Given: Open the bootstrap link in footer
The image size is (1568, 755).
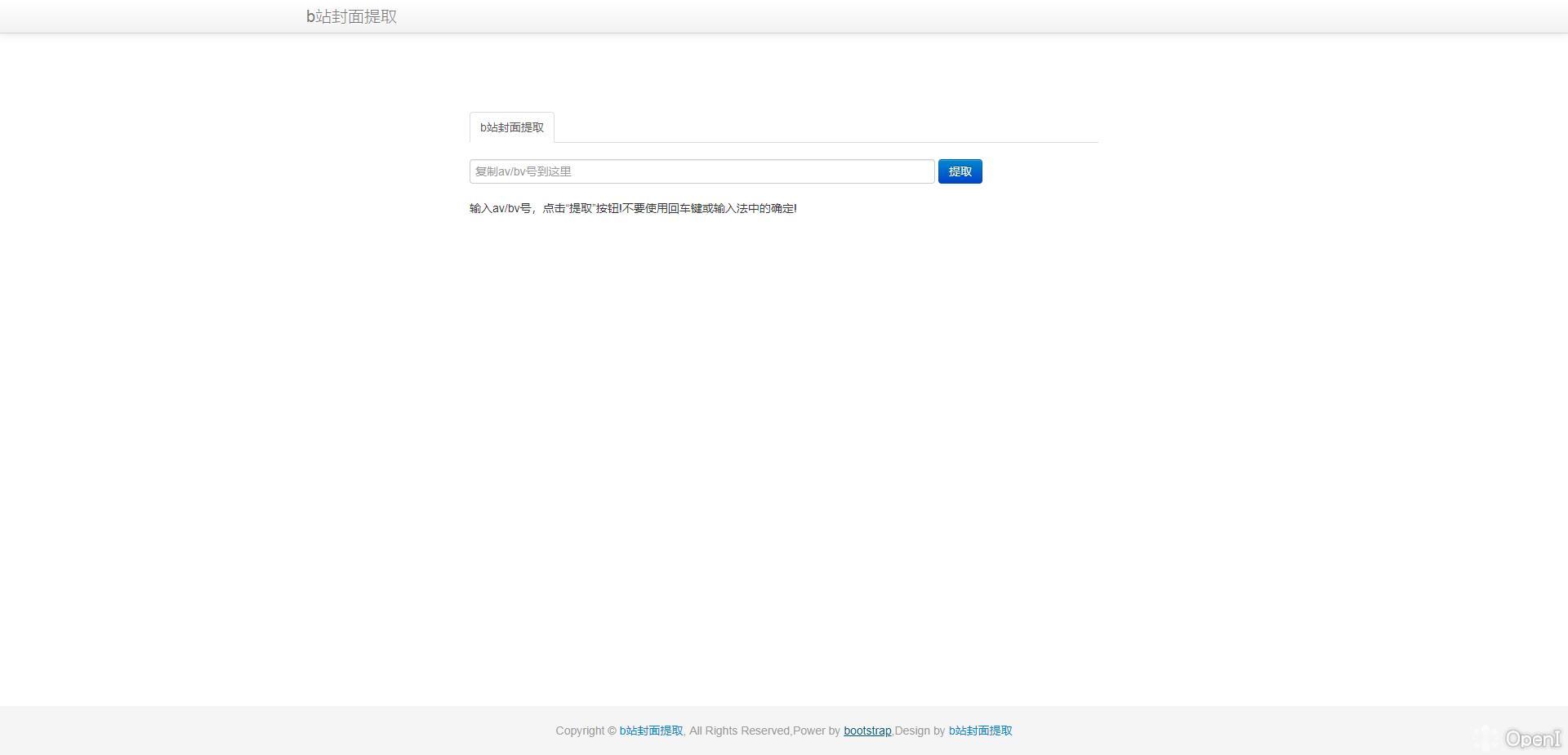Looking at the screenshot, I should pos(866,731).
